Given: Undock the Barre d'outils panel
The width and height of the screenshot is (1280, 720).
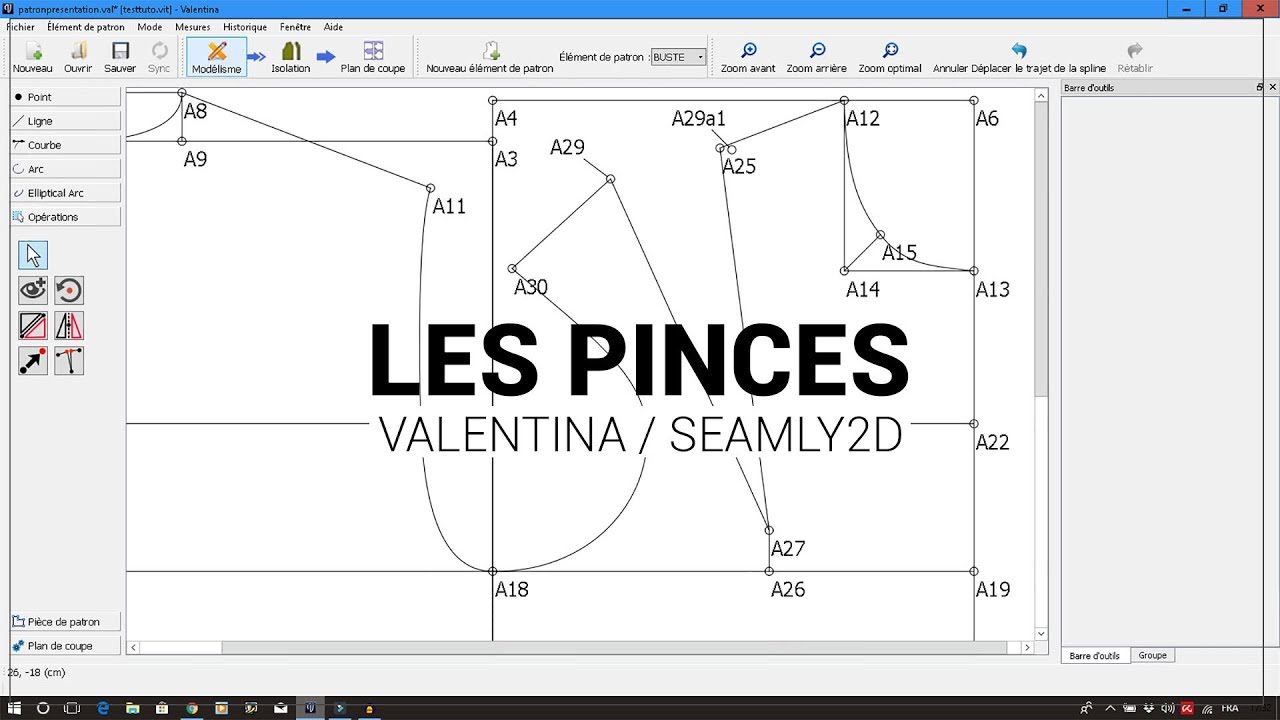Looking at the screenshot, I should [x=1260, y=88].
